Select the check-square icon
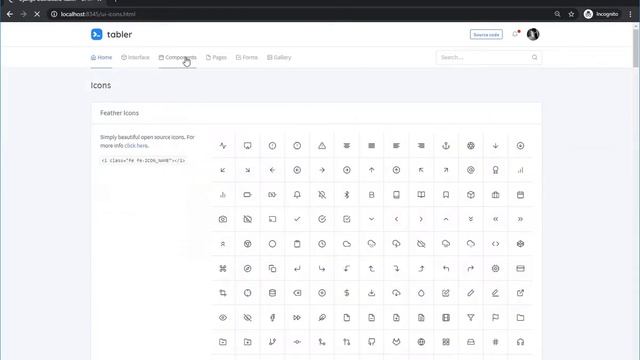Screen dimensions: 640x360 (347, 219)
